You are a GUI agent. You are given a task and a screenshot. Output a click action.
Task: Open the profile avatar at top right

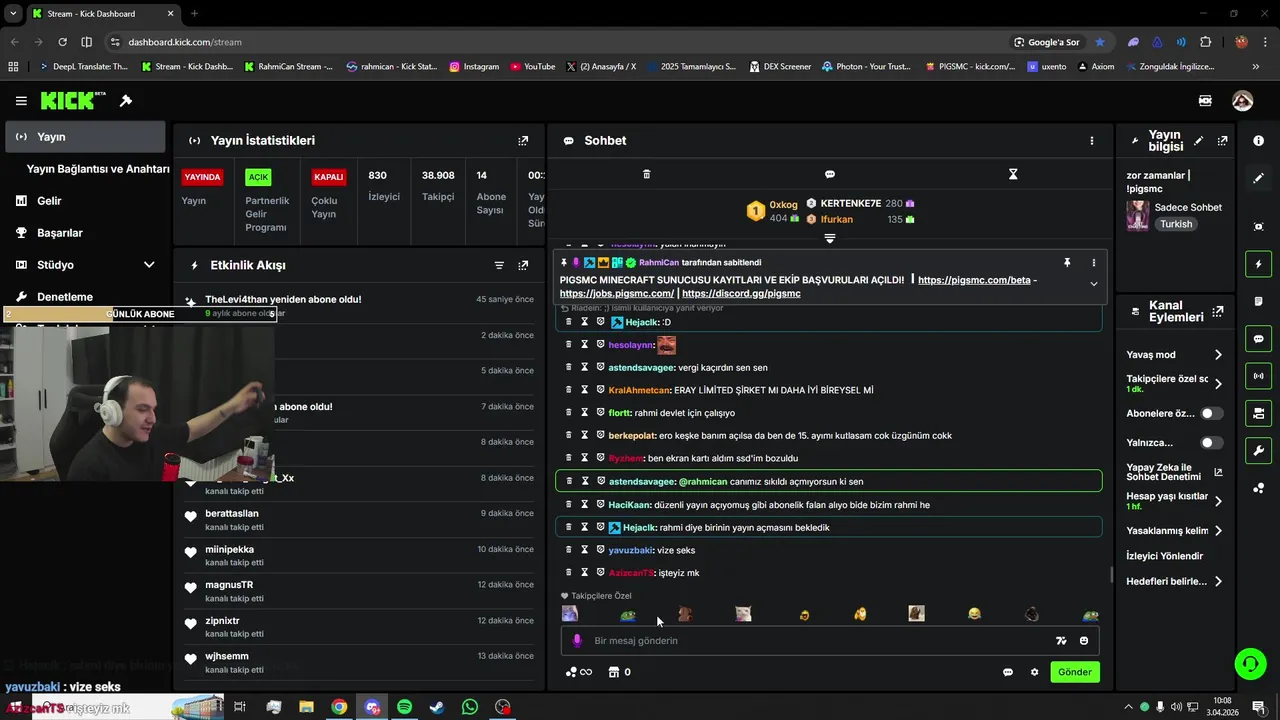pos(1242,101)
